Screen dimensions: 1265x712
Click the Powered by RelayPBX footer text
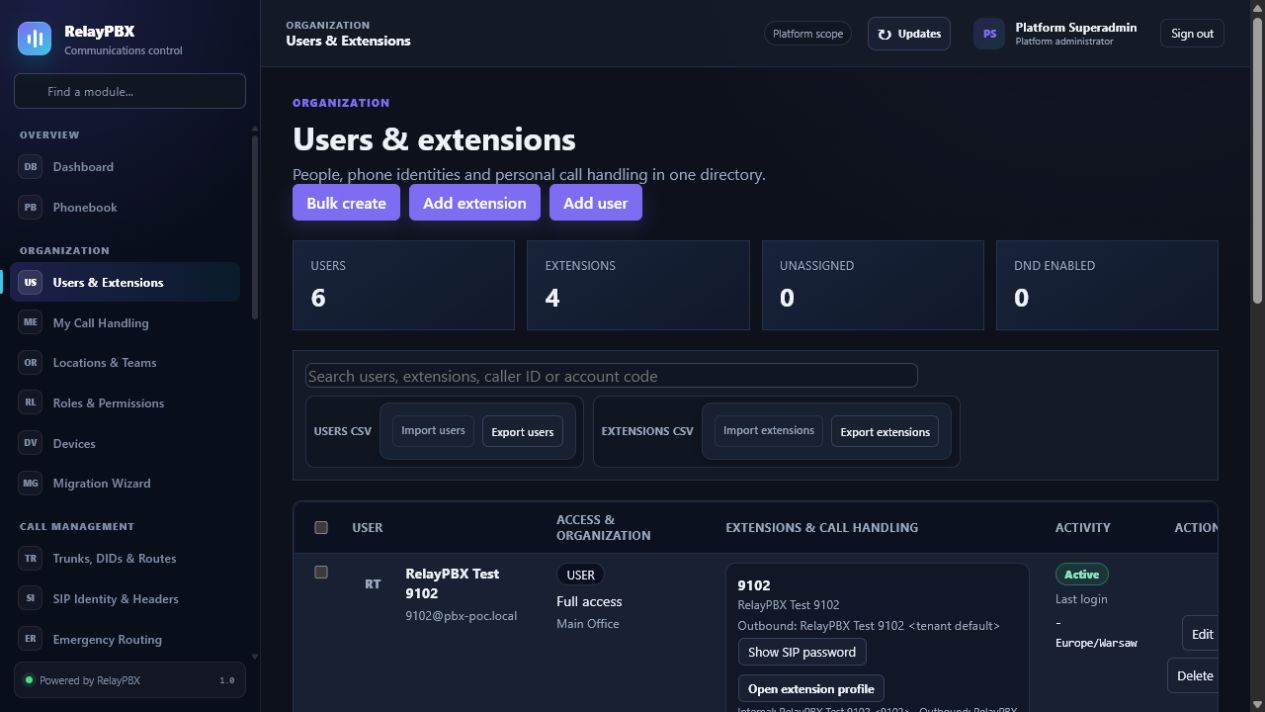(x=90, y=680)
